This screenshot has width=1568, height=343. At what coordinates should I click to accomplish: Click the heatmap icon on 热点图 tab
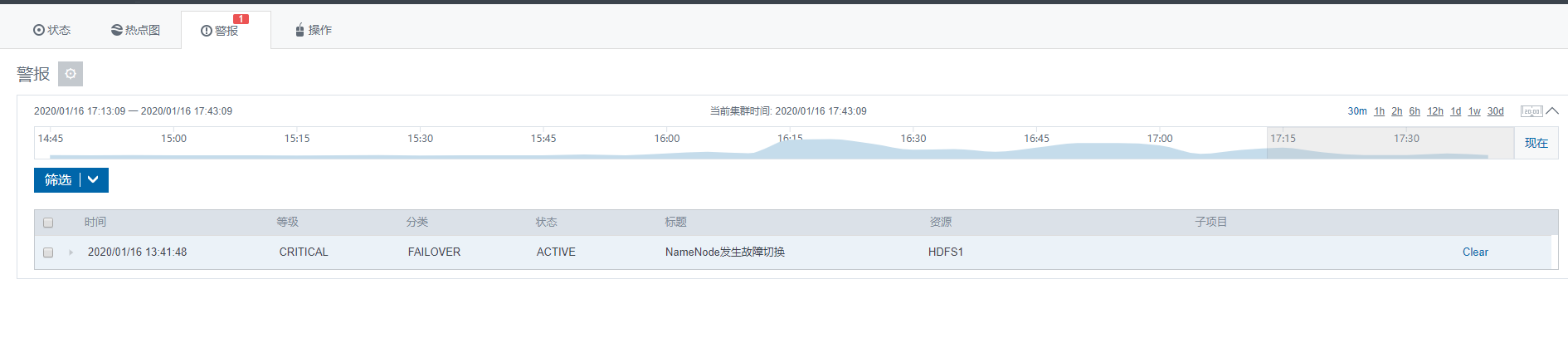pos(117,30)
